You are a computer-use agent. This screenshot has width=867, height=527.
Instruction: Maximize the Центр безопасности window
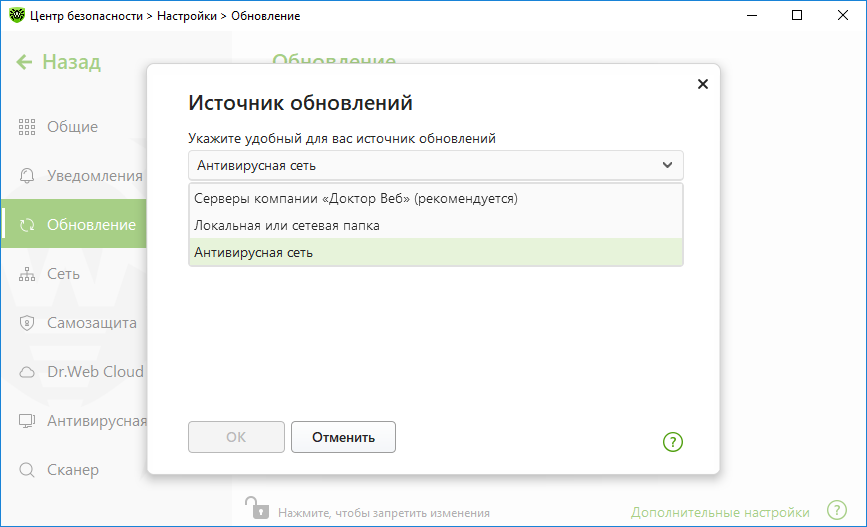point(797,15)
